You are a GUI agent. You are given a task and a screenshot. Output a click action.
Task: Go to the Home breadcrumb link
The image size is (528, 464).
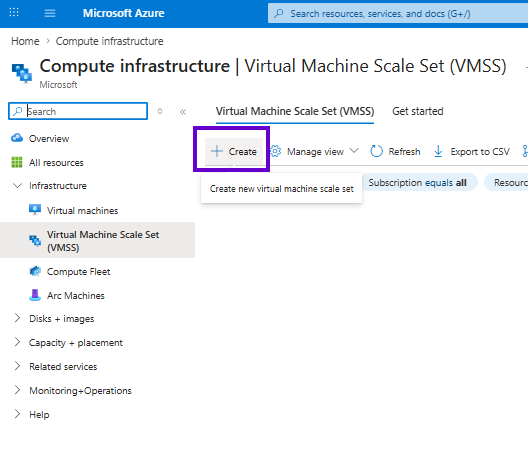tap(25, 41)
